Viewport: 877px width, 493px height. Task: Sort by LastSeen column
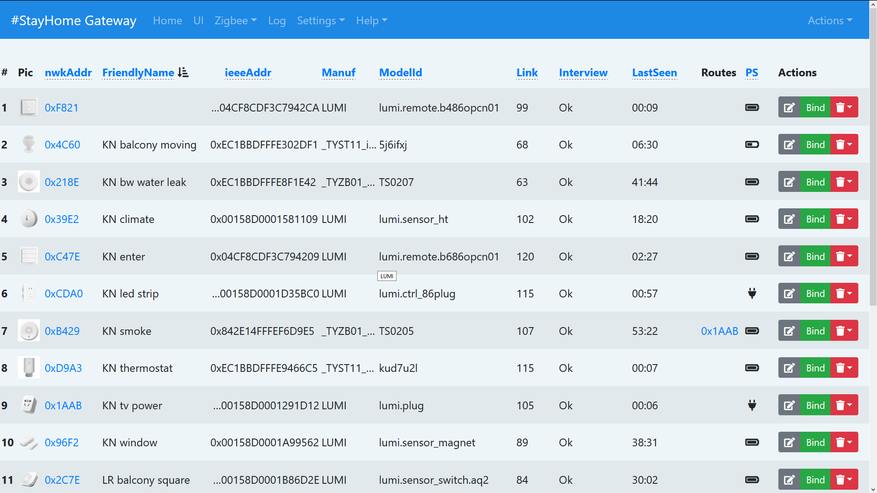654,73
